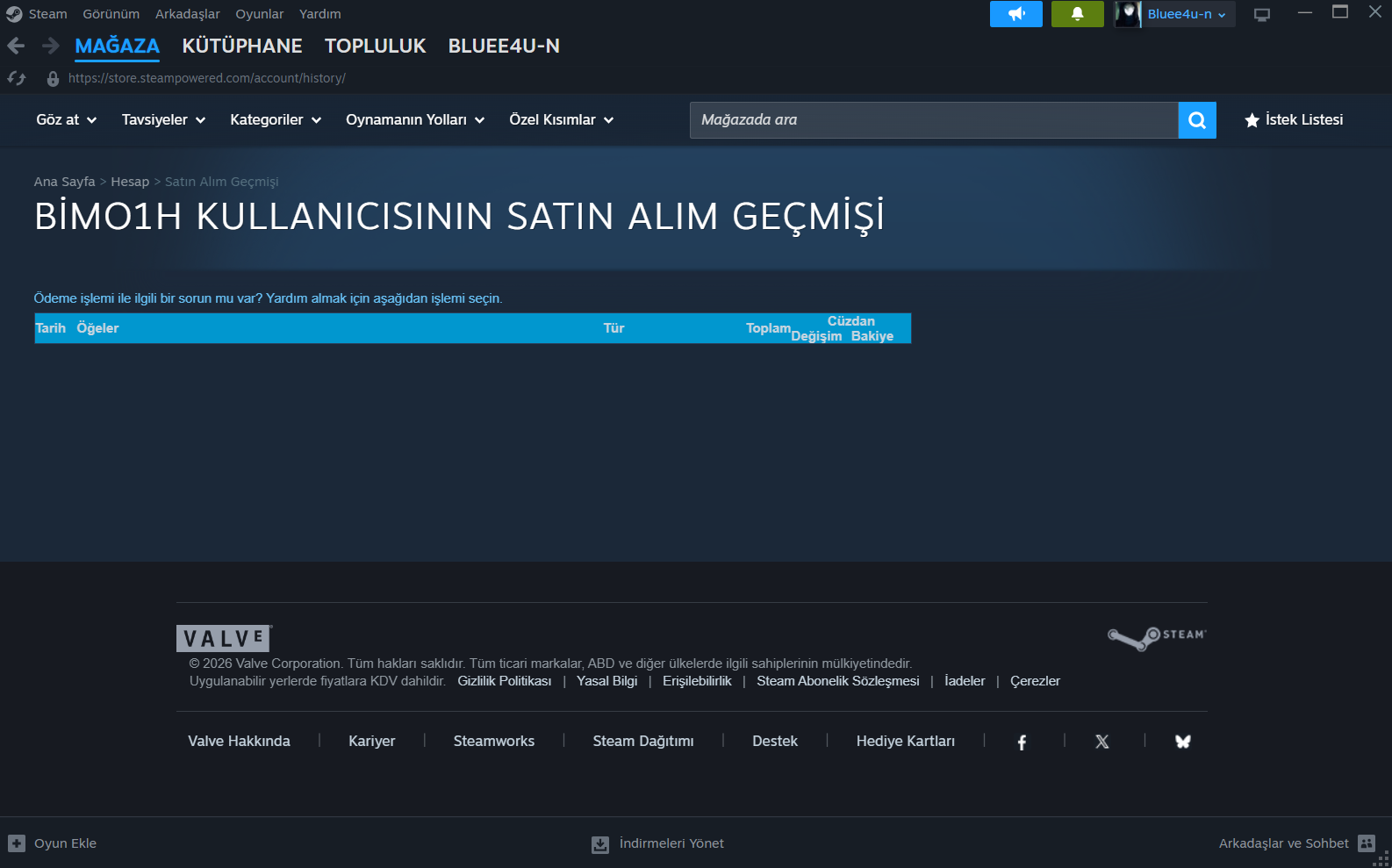Click the Steam logo in the footer

click(x=1157, y=638)
